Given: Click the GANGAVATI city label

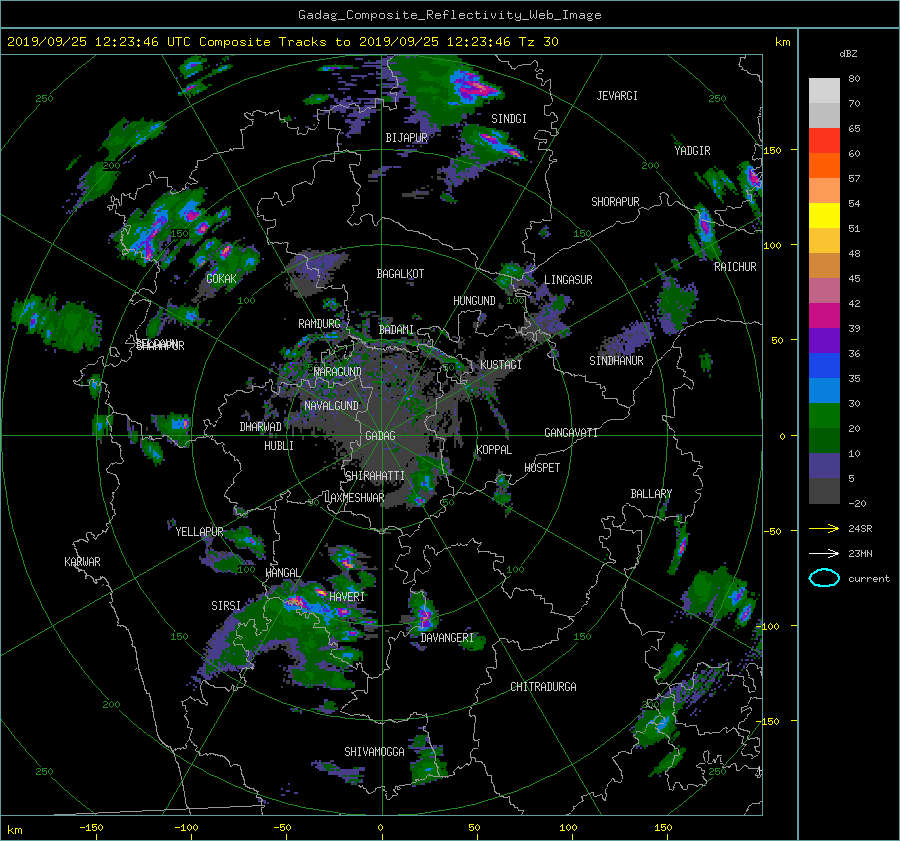Looking at the screenshot, I should coord(571,433).
